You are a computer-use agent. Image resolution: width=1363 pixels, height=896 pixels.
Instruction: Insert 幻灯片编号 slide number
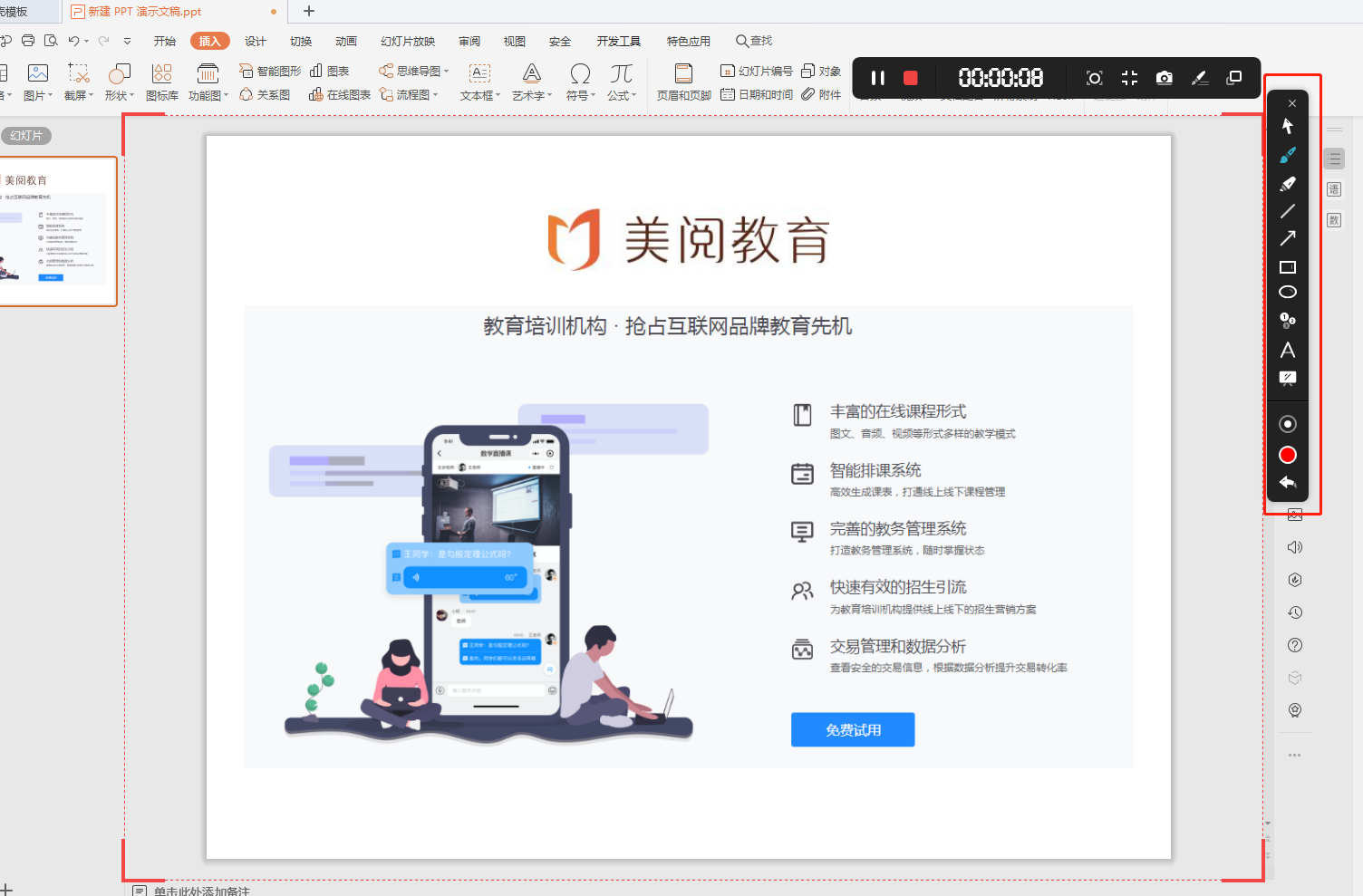click(x=757, y=71)
